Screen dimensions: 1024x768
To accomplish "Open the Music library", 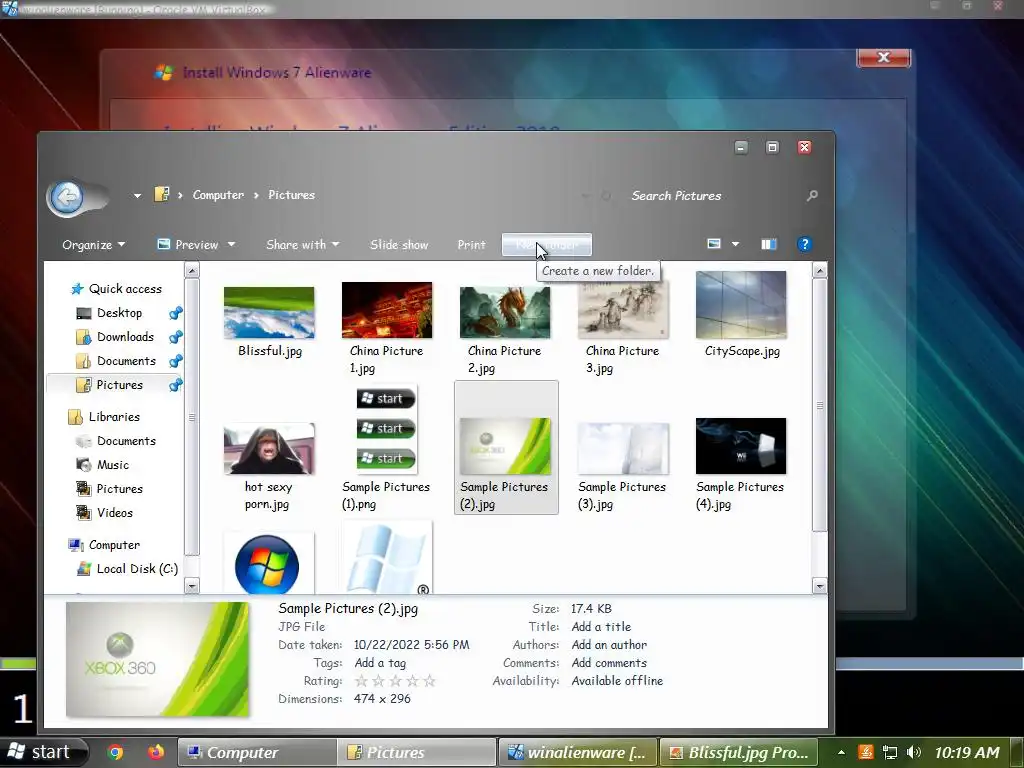I will click(x=103, y=465).
